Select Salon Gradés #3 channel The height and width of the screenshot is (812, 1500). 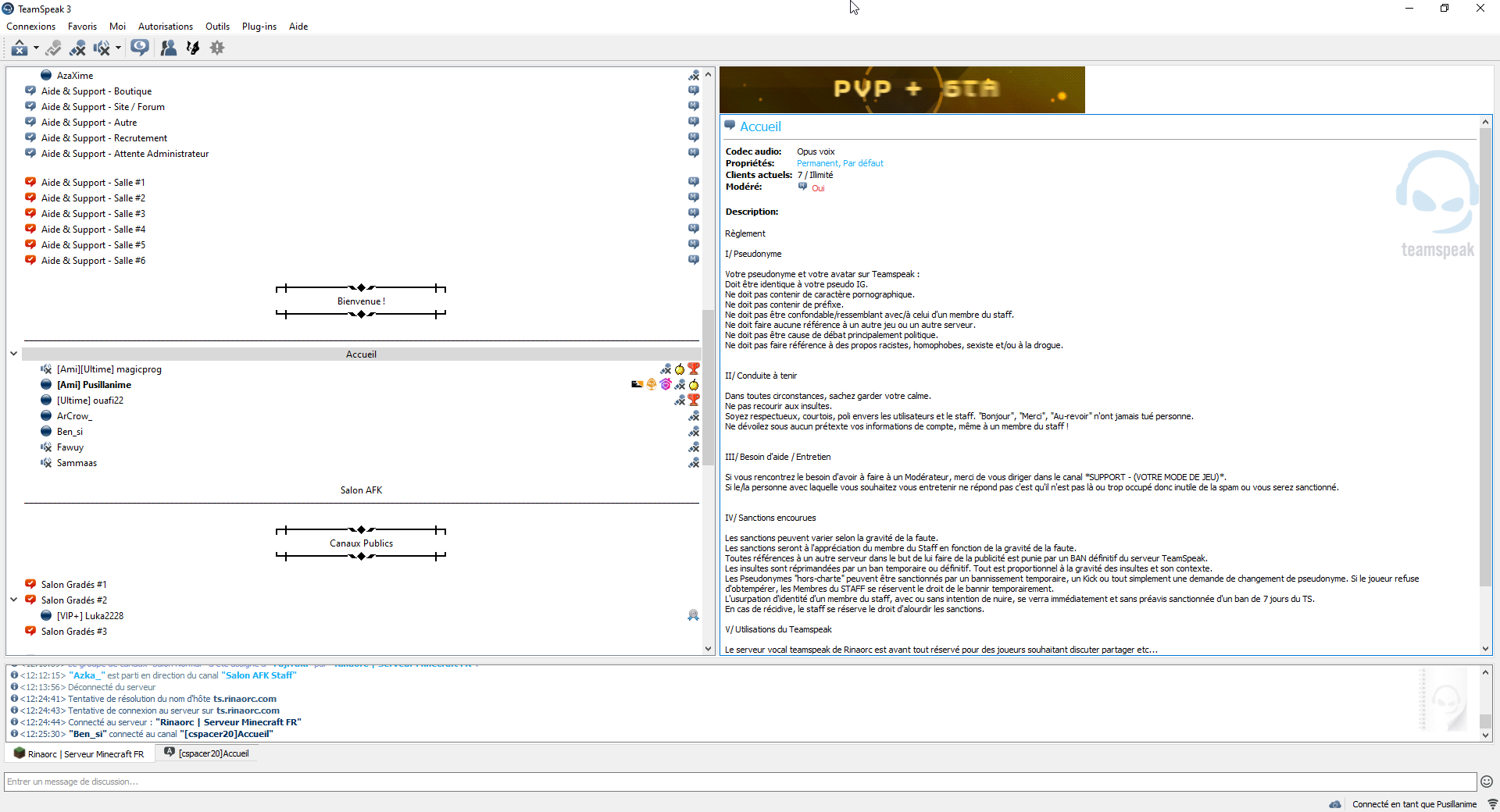pos(74,632)
